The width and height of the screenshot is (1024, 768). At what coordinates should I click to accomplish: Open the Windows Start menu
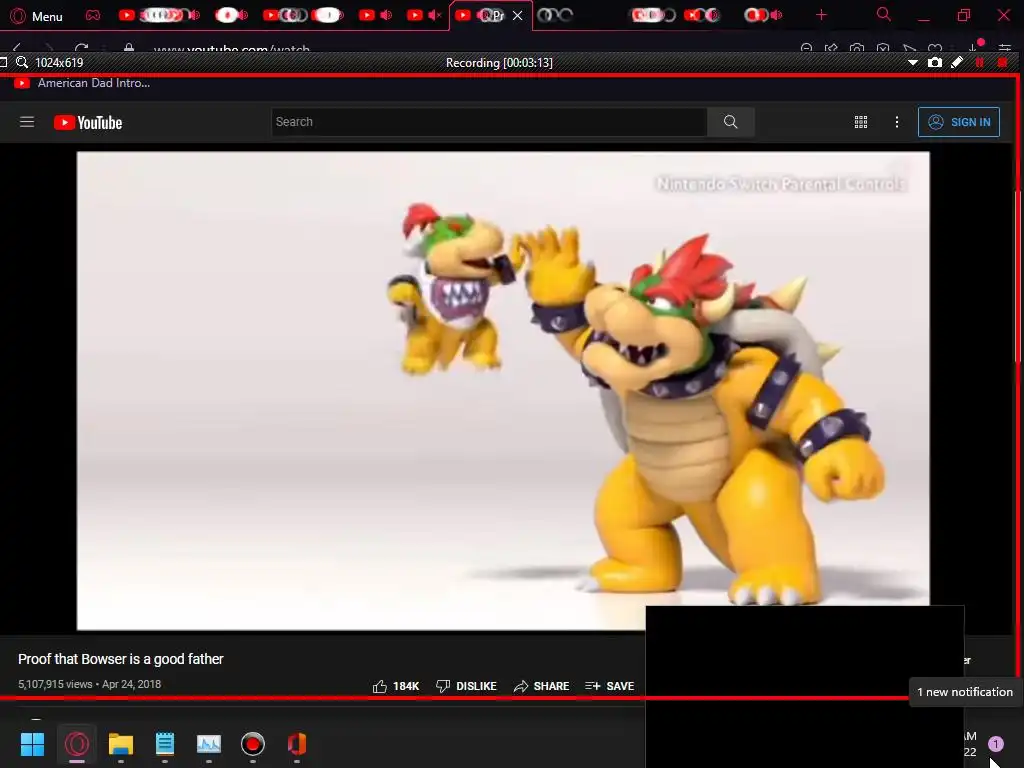(32, 744)
